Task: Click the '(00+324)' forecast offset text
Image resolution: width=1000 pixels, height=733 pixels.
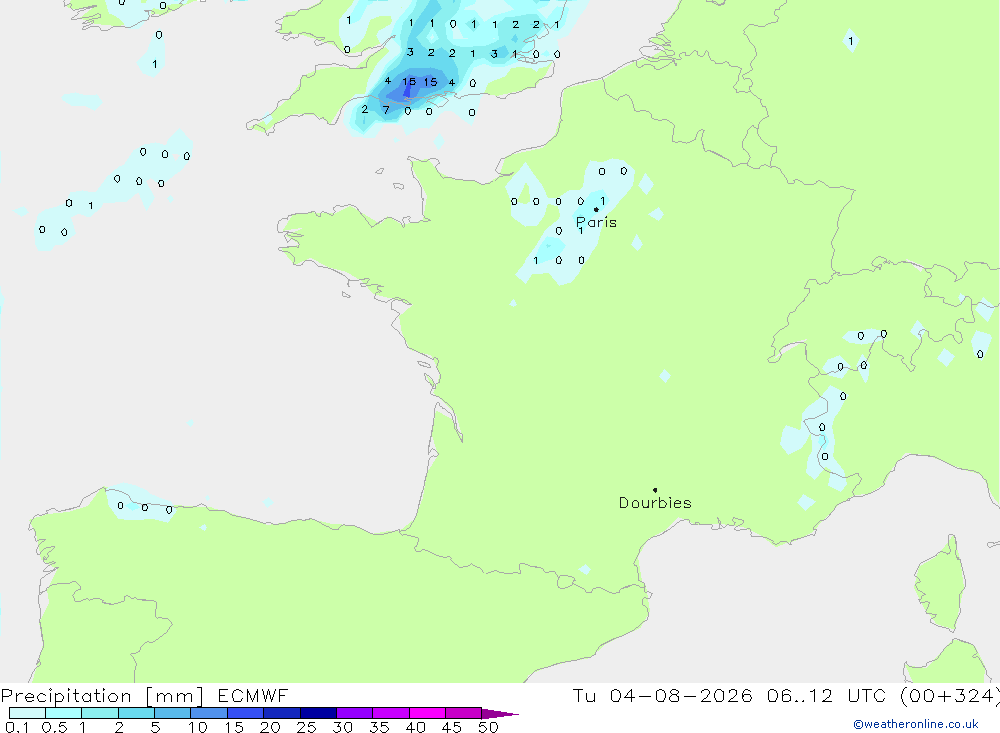Action: pyautogui.click(x=949, y=695)
